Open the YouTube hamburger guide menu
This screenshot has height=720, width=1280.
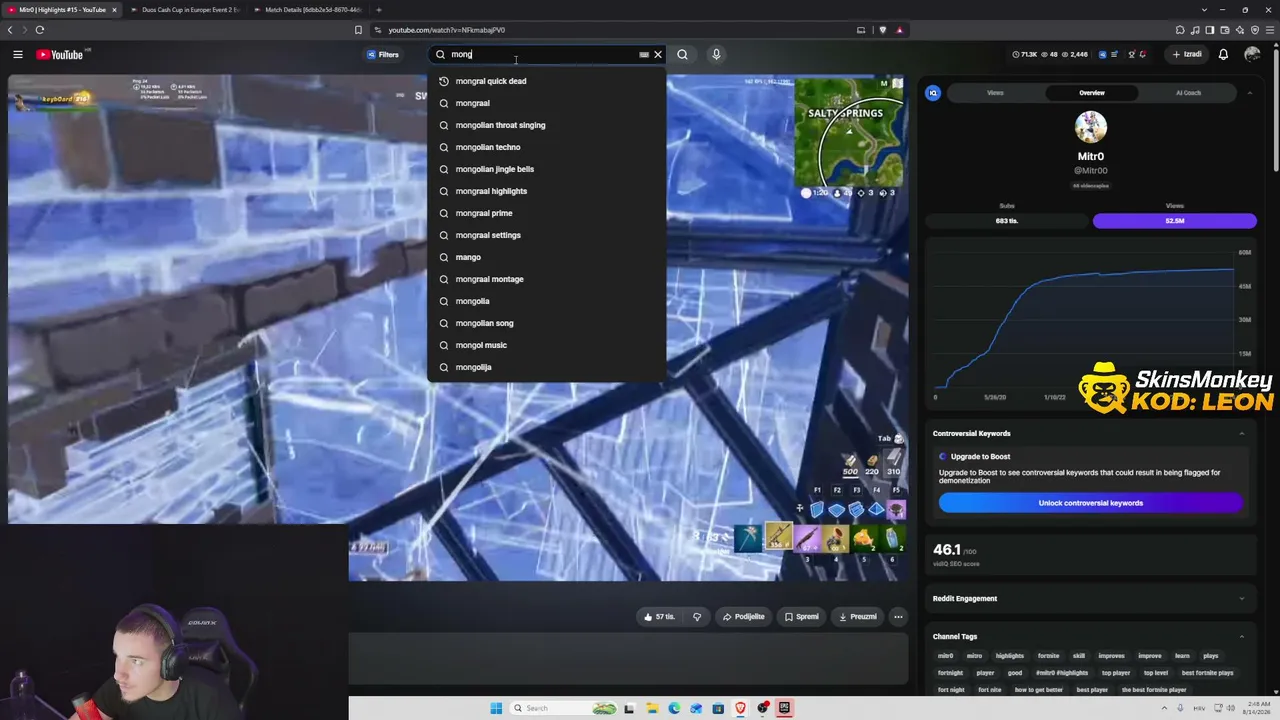pyautogui.click(x=17, y=55)
